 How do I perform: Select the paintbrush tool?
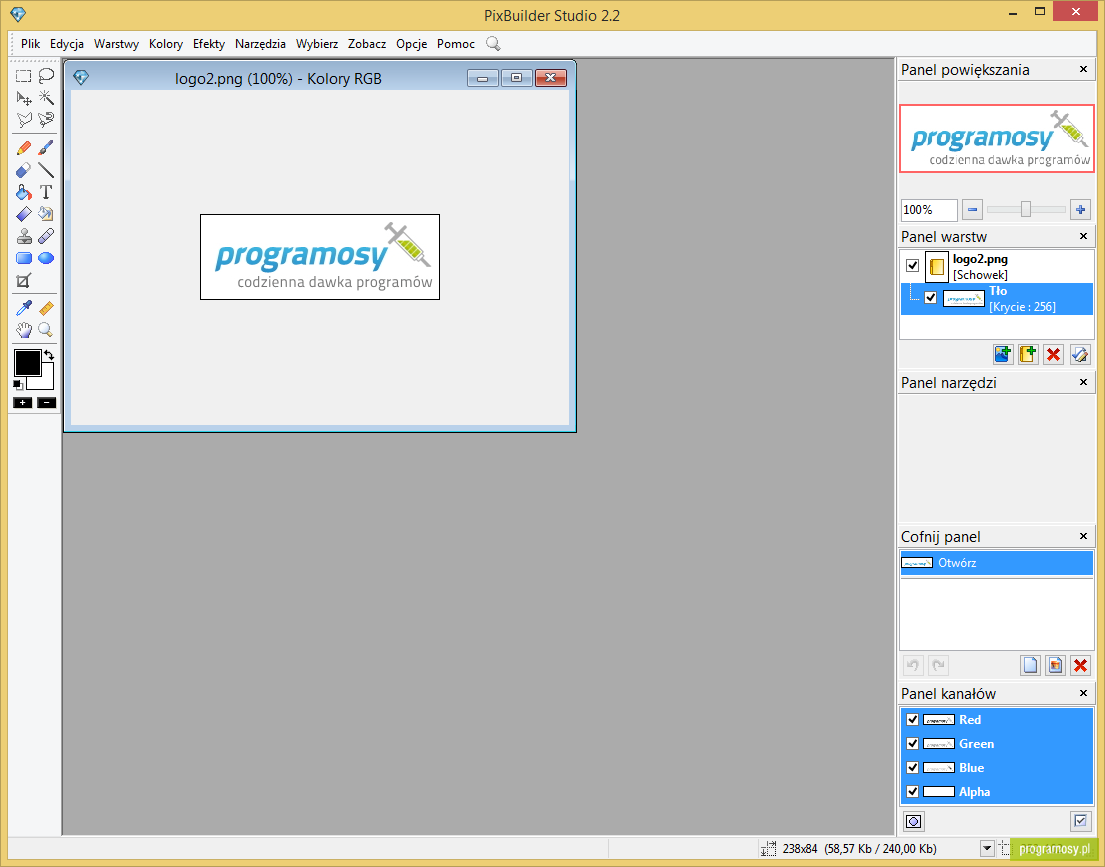[47, 148]
